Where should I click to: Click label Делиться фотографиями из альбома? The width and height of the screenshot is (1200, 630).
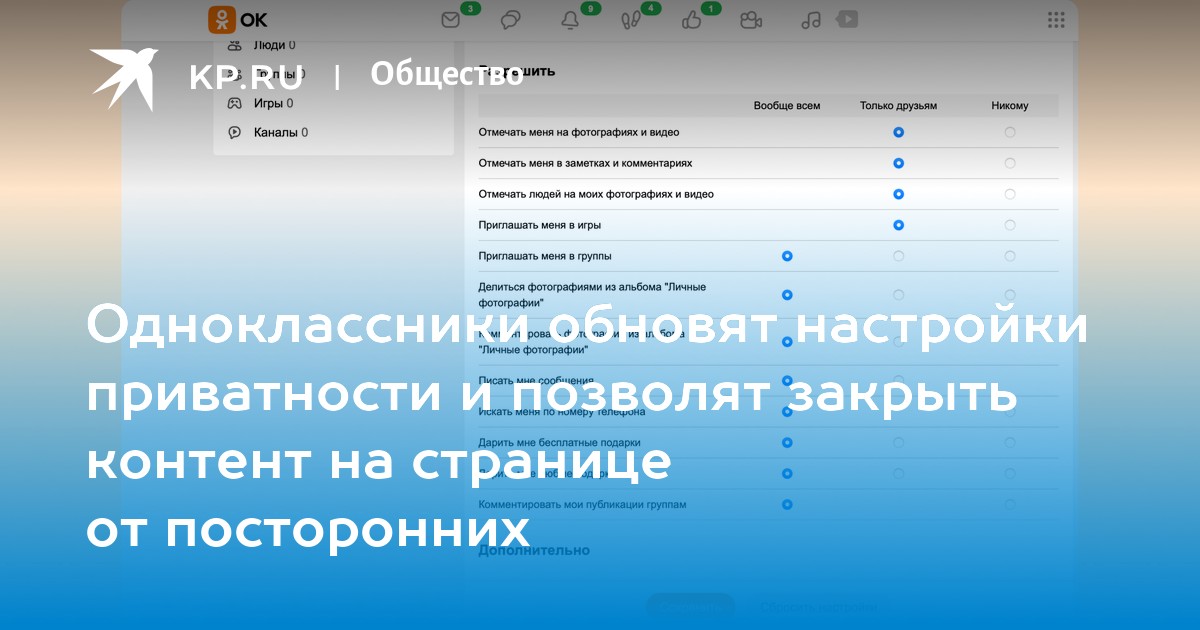point(592,294)
